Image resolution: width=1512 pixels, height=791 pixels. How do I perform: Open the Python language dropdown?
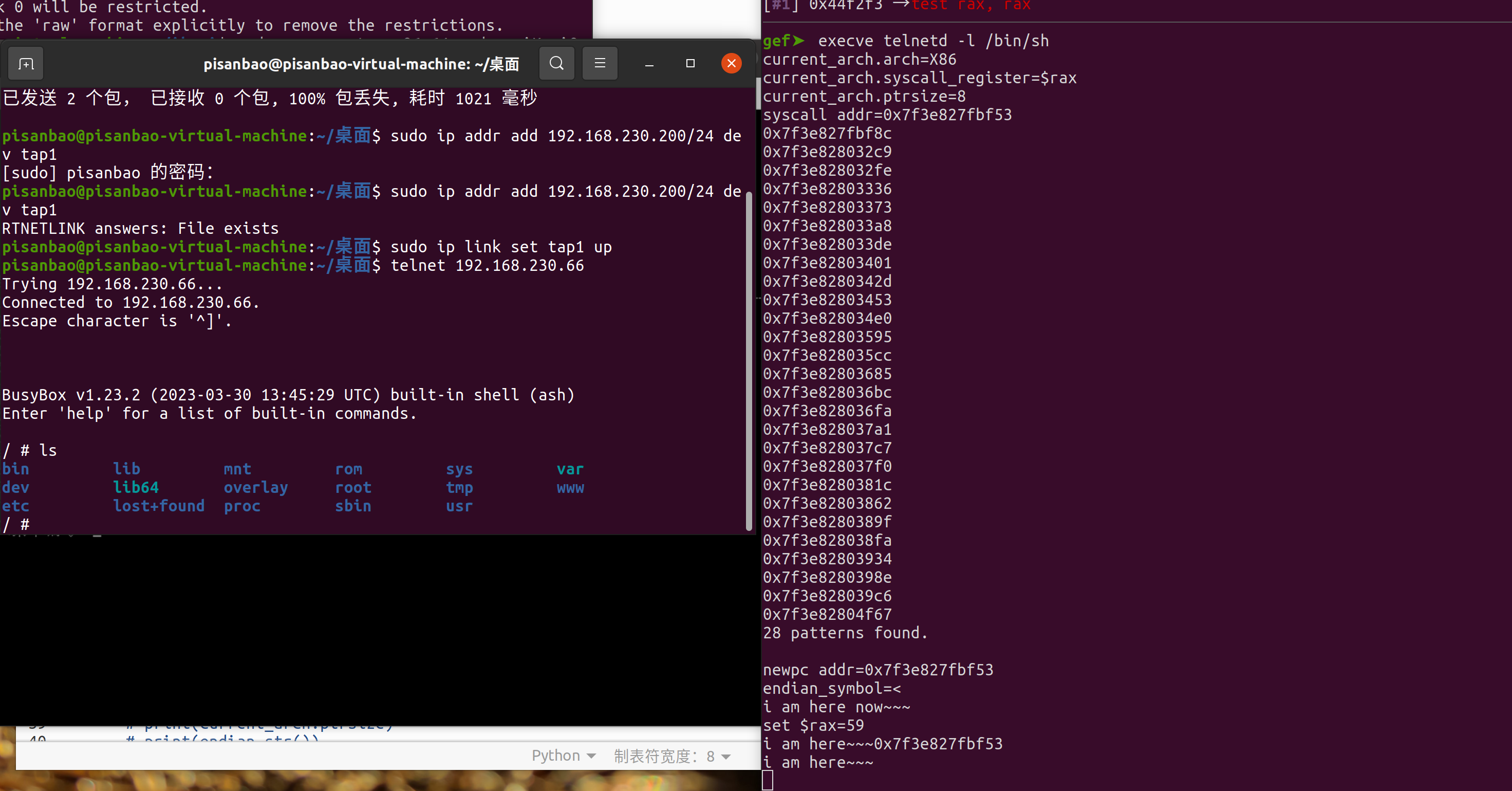pos(564,756)
